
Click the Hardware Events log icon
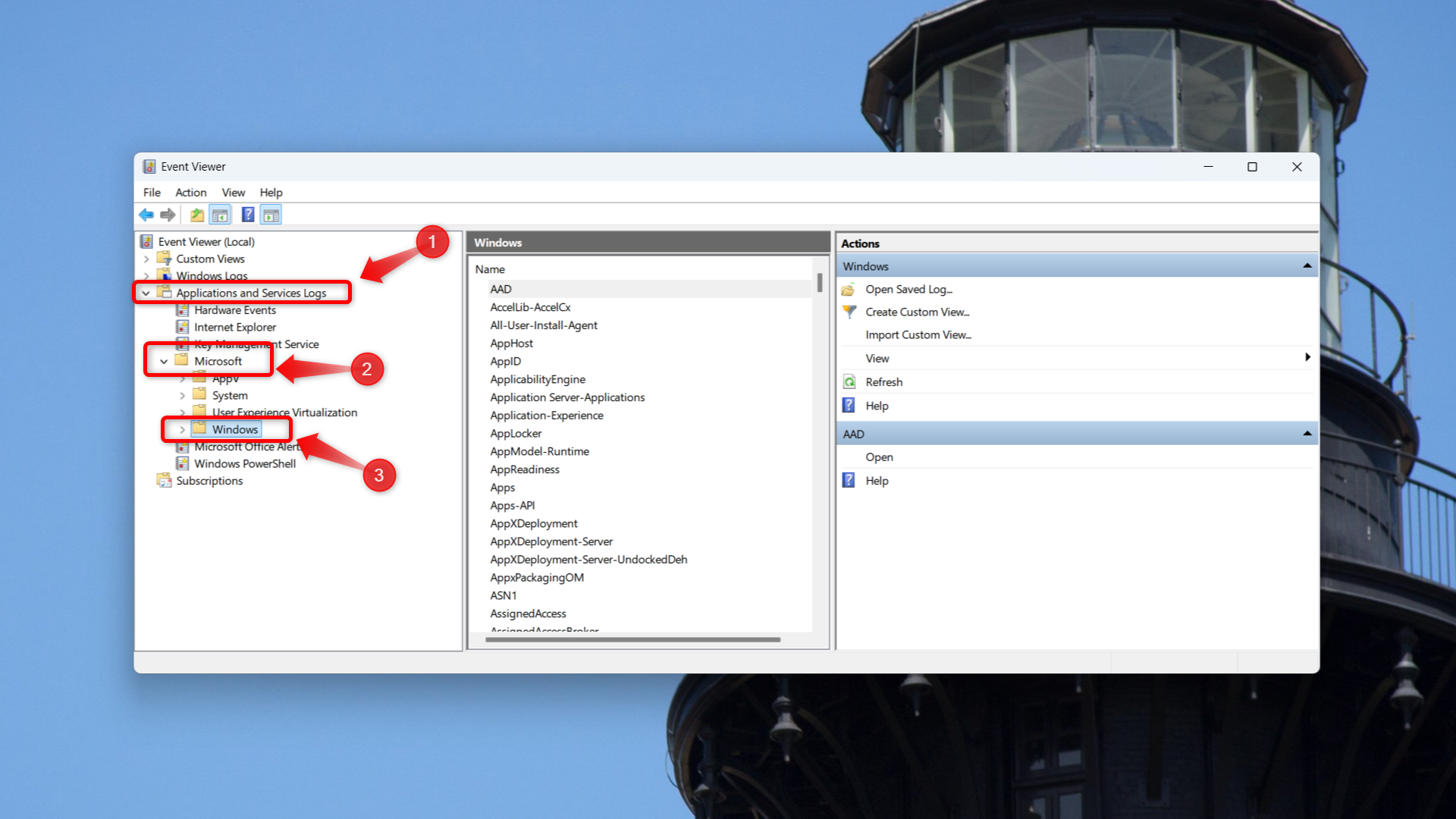click(x=182, y=310)
